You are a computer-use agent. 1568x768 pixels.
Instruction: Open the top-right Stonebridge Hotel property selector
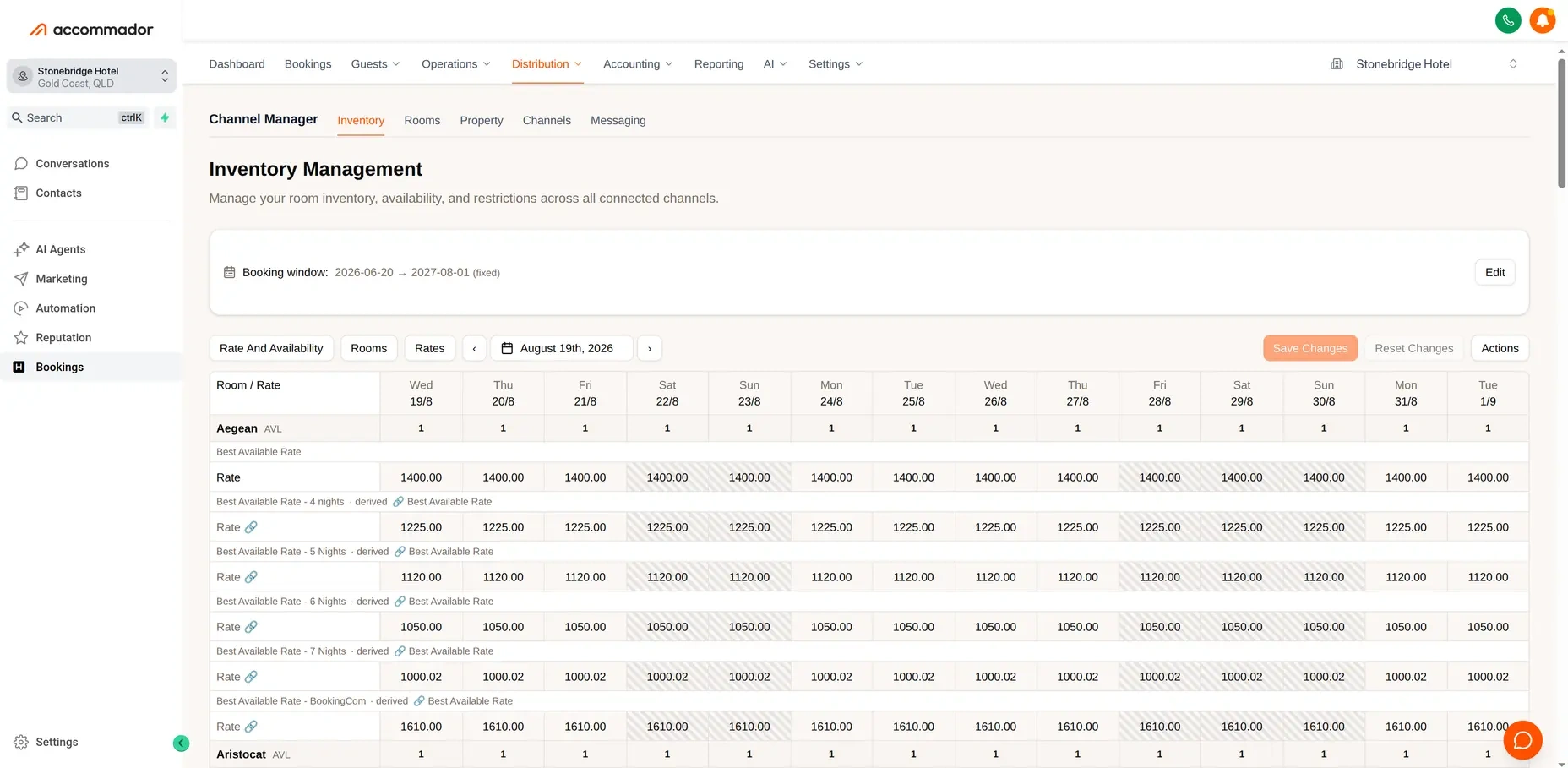pos(1424,64)
